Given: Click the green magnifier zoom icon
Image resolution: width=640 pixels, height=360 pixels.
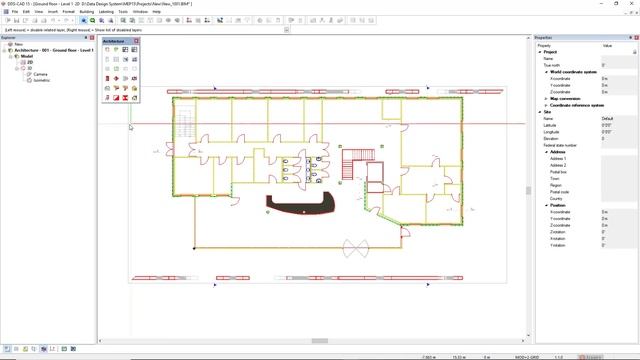Looking at the screenshot, I should tap(93, 20).
